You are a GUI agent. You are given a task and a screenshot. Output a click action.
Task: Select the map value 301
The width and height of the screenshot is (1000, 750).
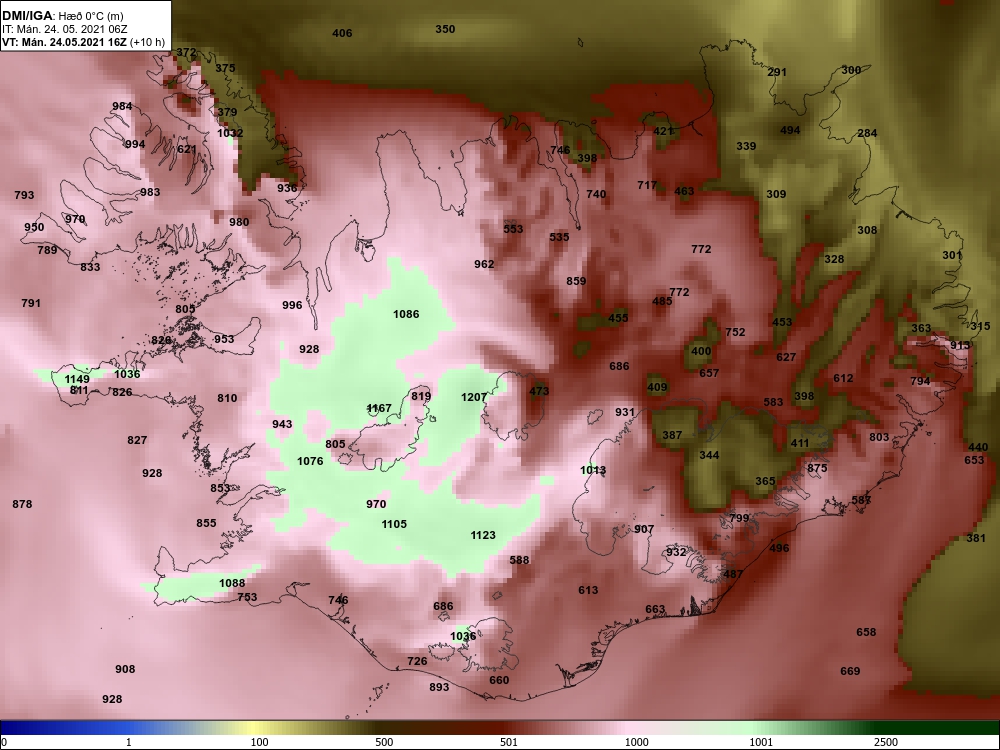(x=952, y=256)
